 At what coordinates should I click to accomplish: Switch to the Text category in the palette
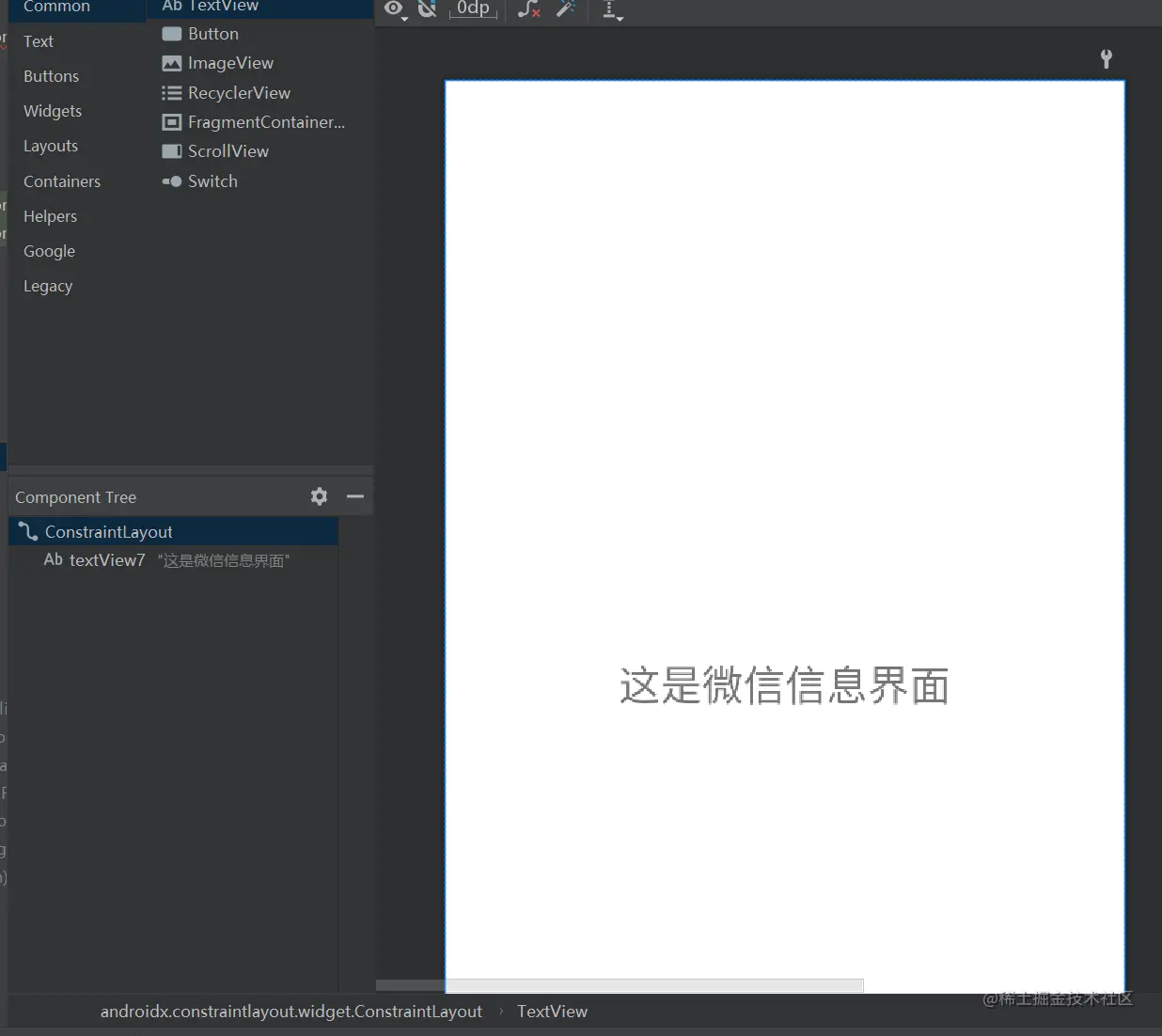[x=38, y=40]
